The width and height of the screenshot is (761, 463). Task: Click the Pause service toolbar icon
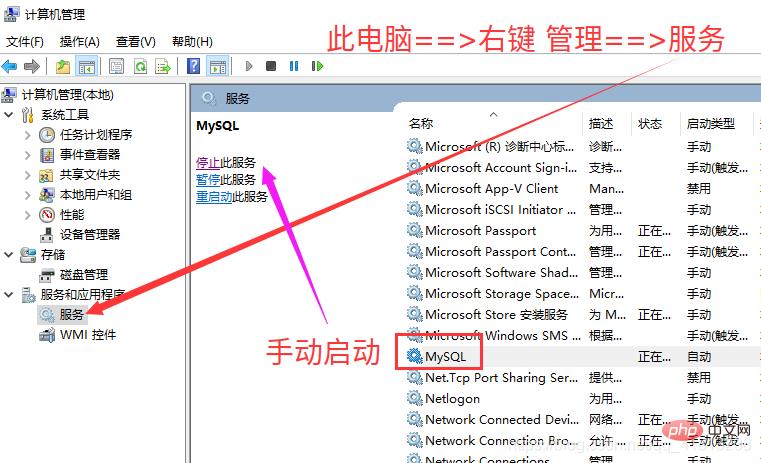(294, 66)
